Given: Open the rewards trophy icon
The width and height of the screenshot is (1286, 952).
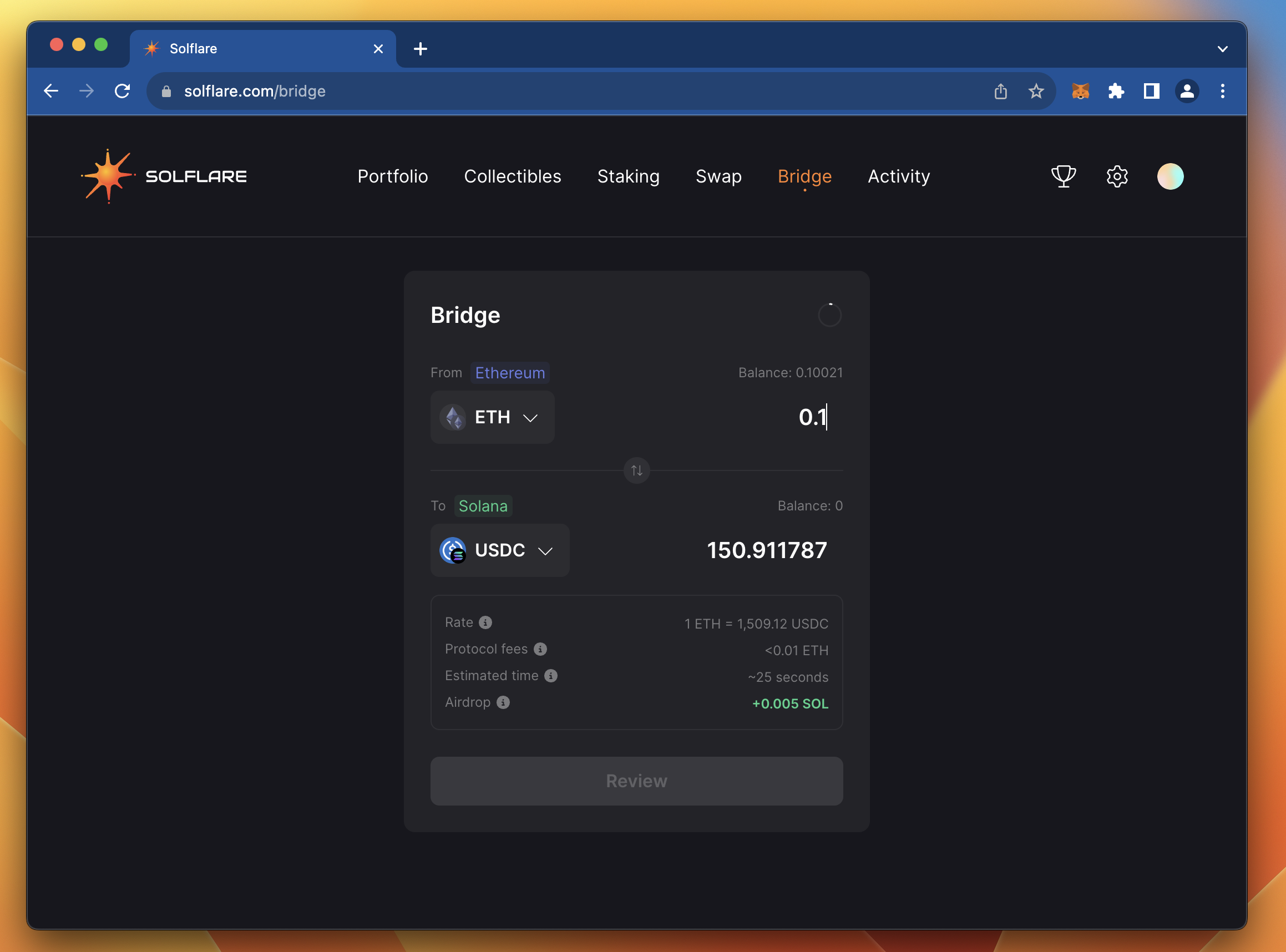Looking at the screenshot, I should tap(1064, 176).
